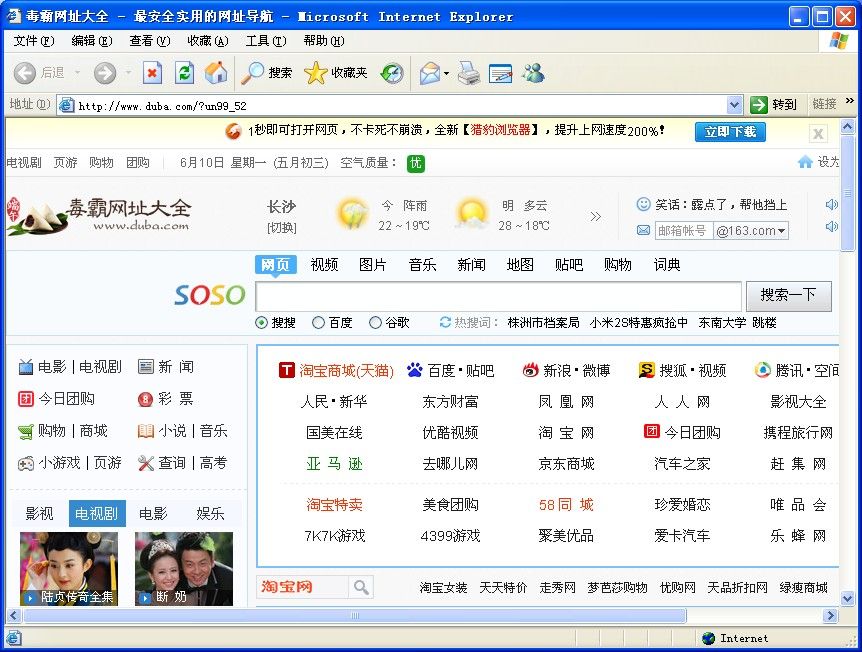Click the Mail envelope toolbar icon
The image size is (862, 652).
click(x=430, y=73)
